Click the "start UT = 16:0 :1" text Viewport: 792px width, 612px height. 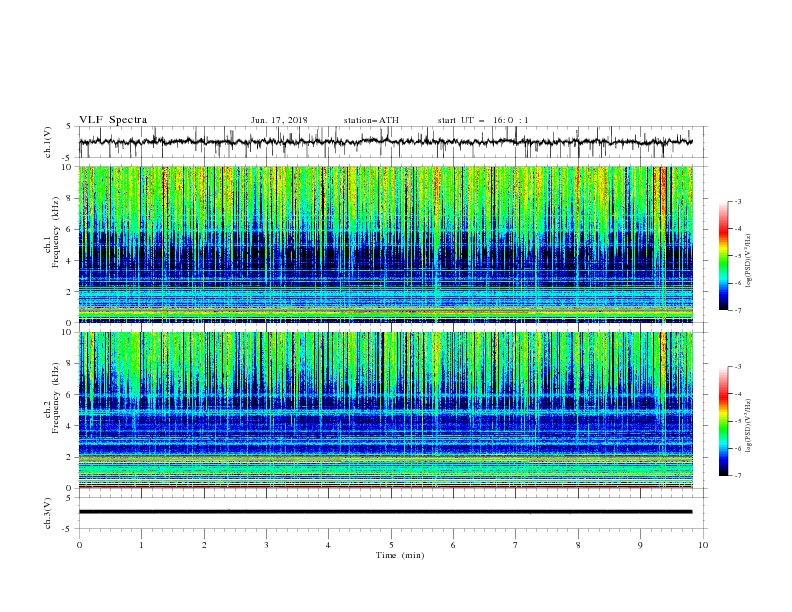[483, 120]
